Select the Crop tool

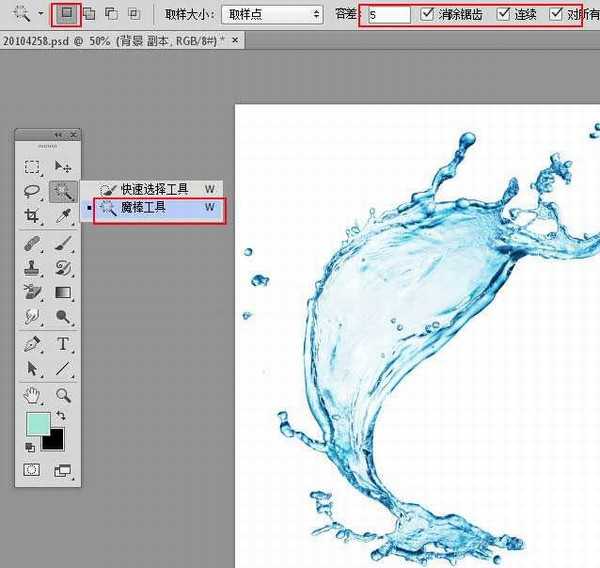click(32, 216)
